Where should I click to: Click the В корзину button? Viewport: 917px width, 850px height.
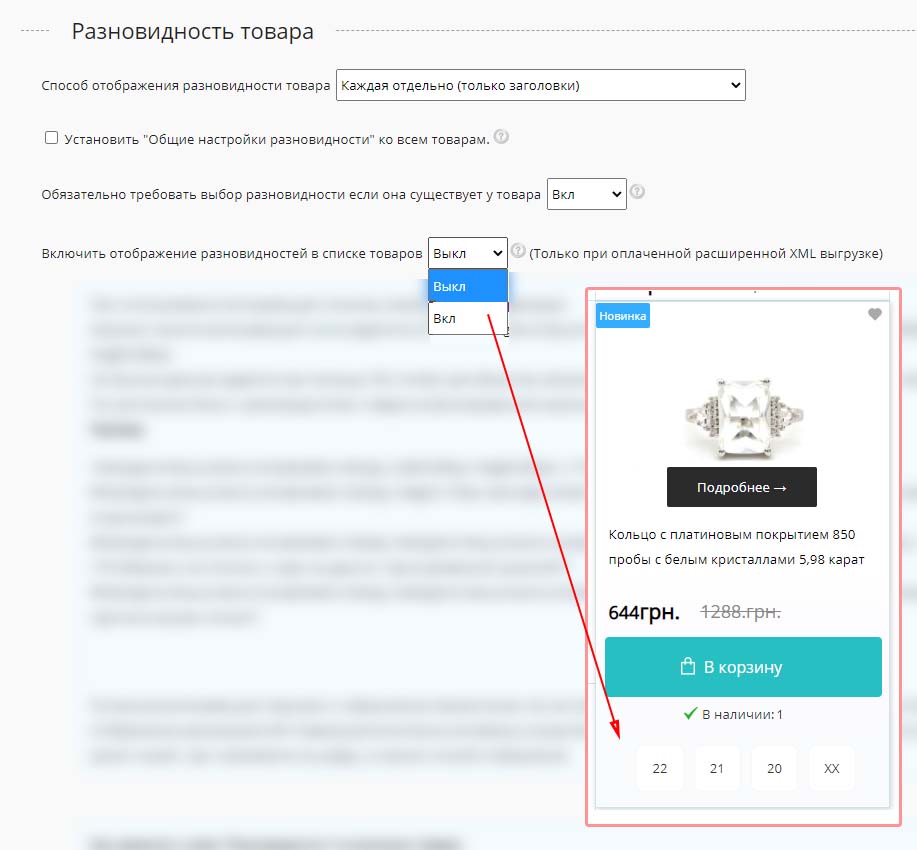[743, 667]
